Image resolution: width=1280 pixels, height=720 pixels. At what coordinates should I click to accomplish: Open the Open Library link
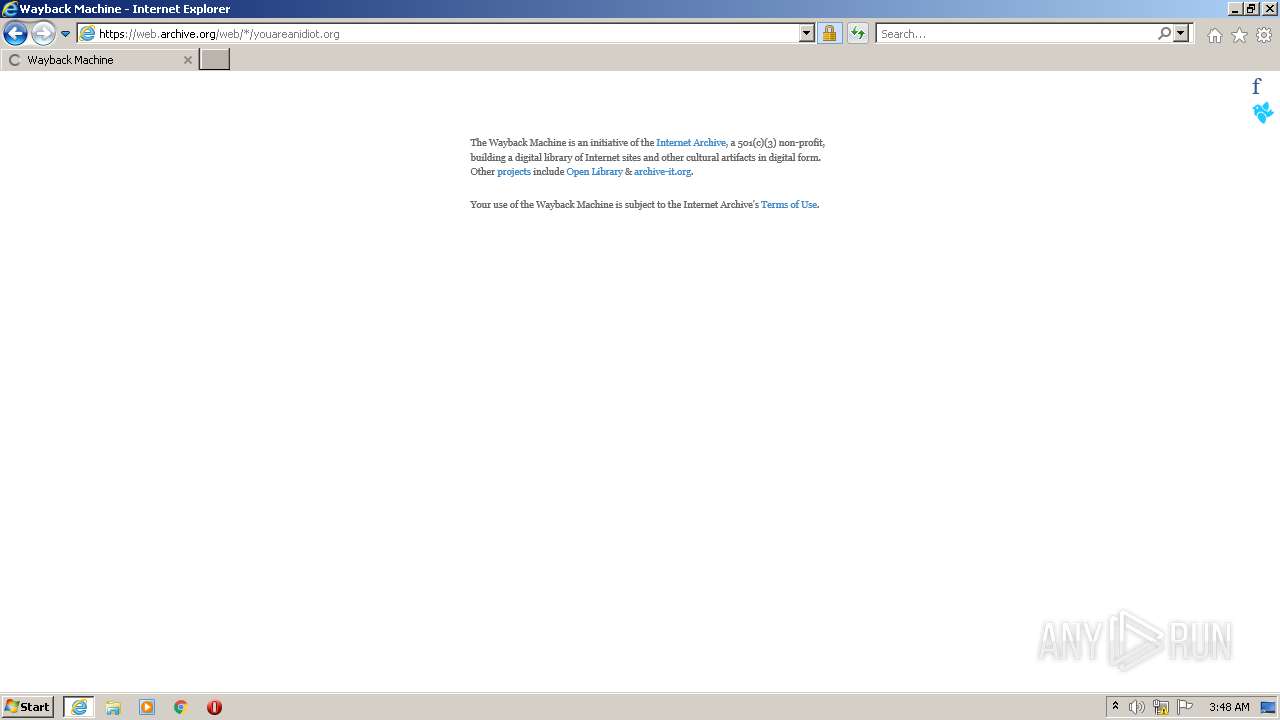click(x=594, y=172)
